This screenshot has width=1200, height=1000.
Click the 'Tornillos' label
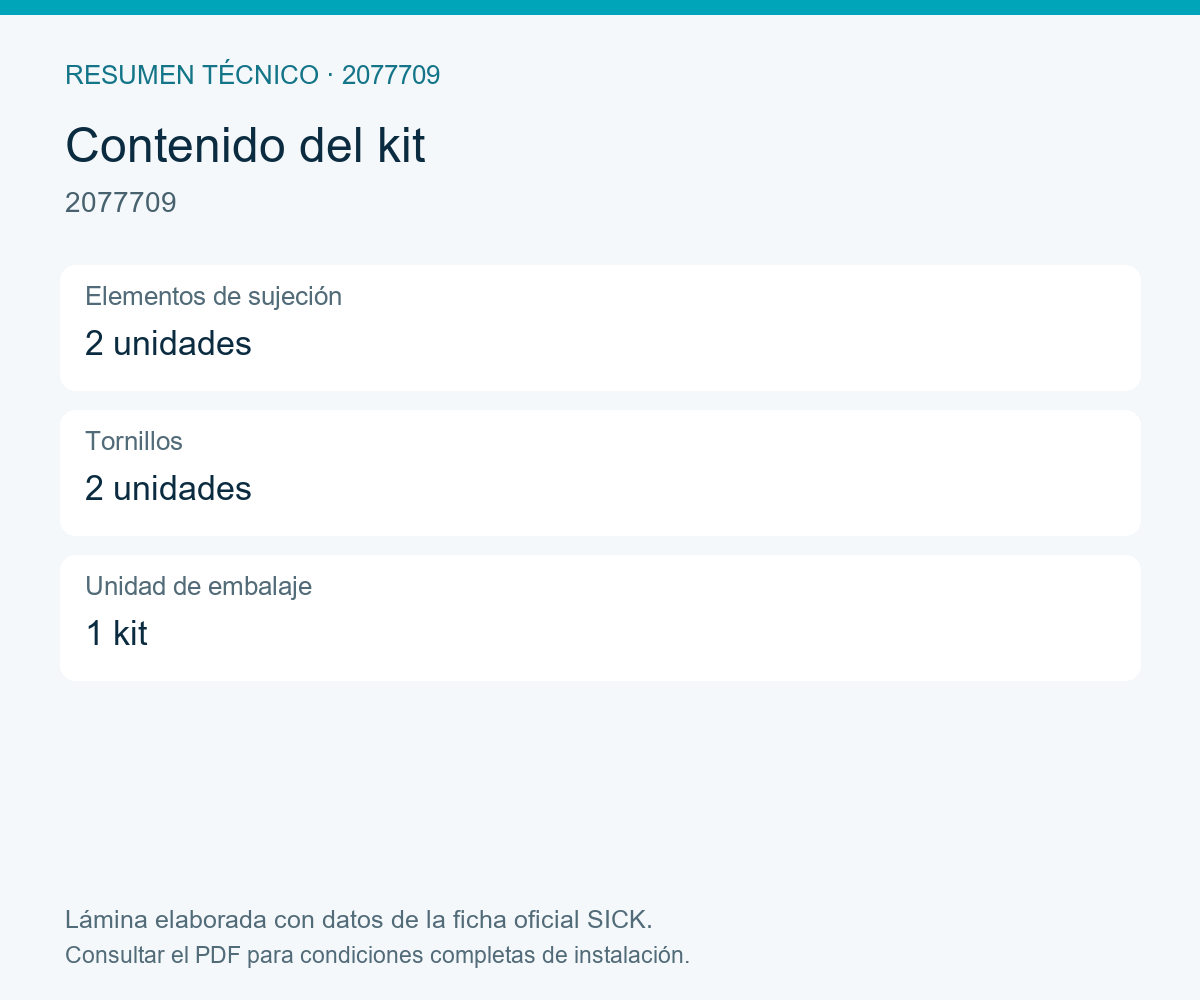[x=134, y=441]
